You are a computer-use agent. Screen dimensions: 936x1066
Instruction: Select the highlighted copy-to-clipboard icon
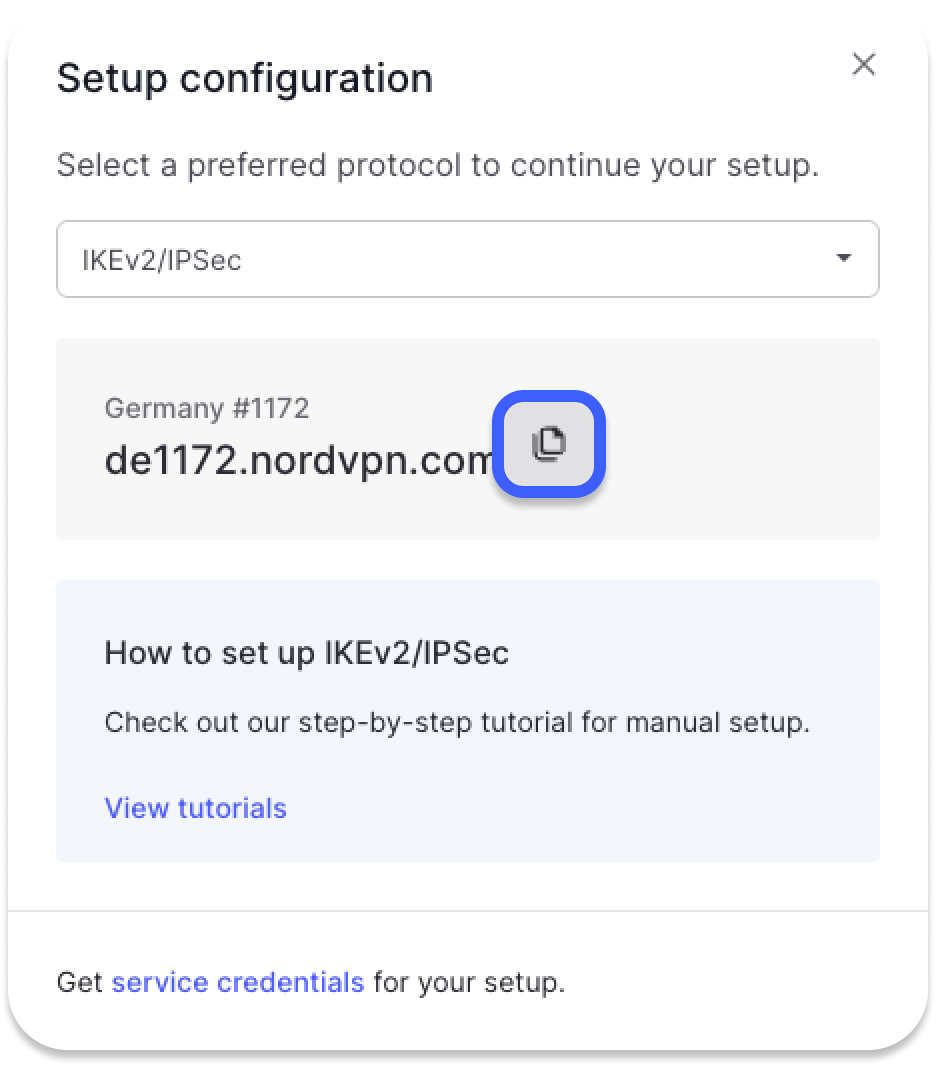point(548,445)
